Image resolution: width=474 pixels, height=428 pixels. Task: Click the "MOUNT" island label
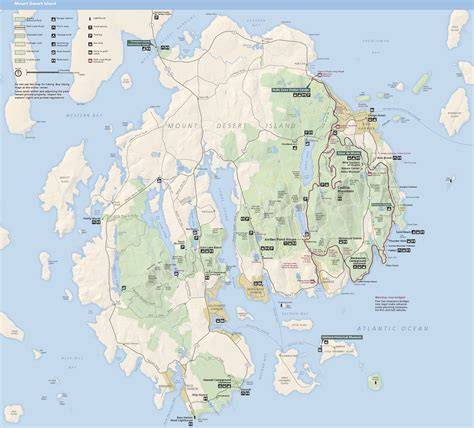point(182,126)
